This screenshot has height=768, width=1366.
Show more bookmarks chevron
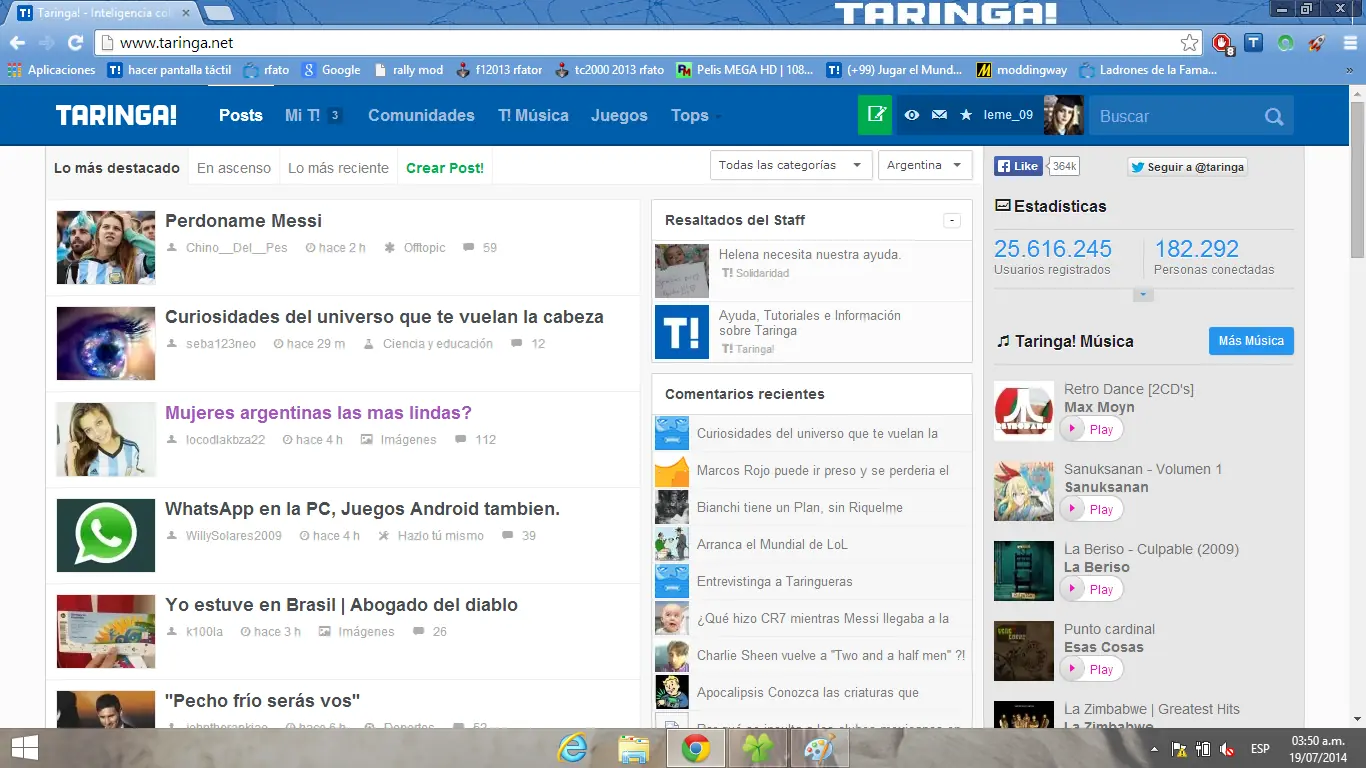point(1350,70)
